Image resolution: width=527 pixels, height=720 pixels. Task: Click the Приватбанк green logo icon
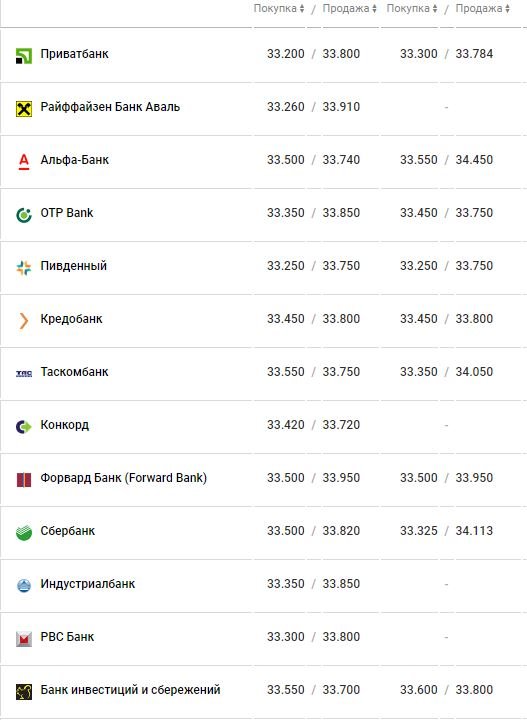coord(24,56)
